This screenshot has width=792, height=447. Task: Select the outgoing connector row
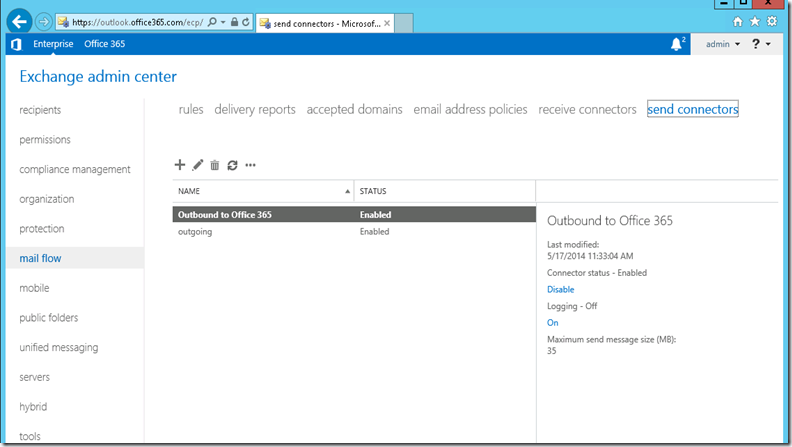pyautogui.click(x=354, y=232)
